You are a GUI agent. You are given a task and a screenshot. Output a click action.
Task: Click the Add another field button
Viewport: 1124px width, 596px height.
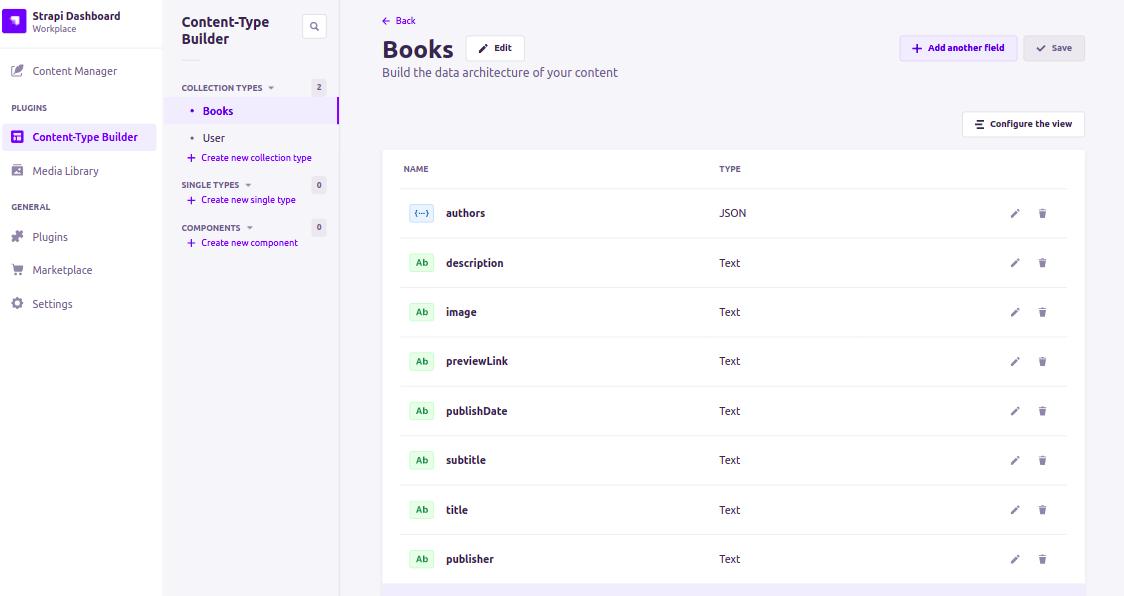click(957, 48)
